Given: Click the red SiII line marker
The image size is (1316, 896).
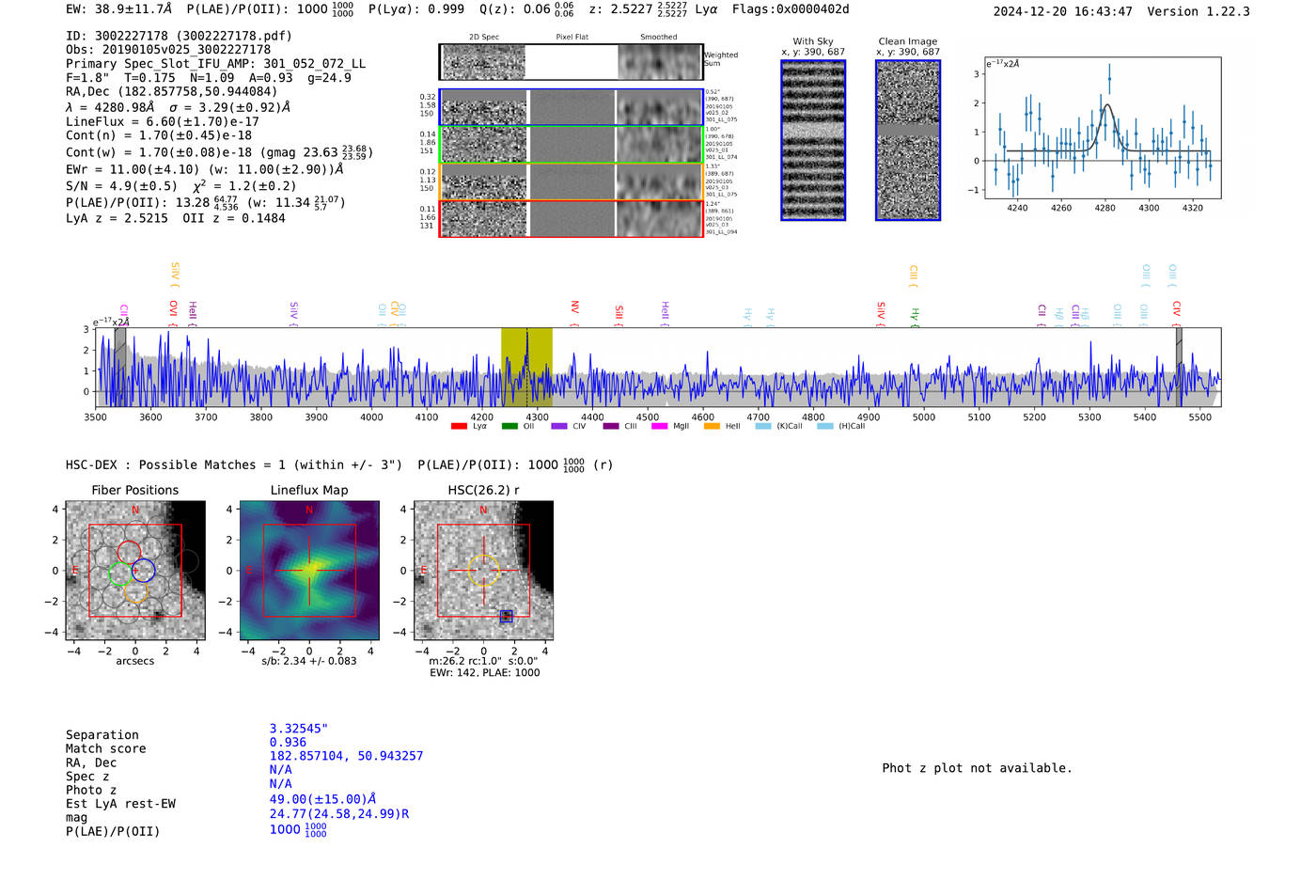Looking at the screenshot, I should tap(619, 315).
